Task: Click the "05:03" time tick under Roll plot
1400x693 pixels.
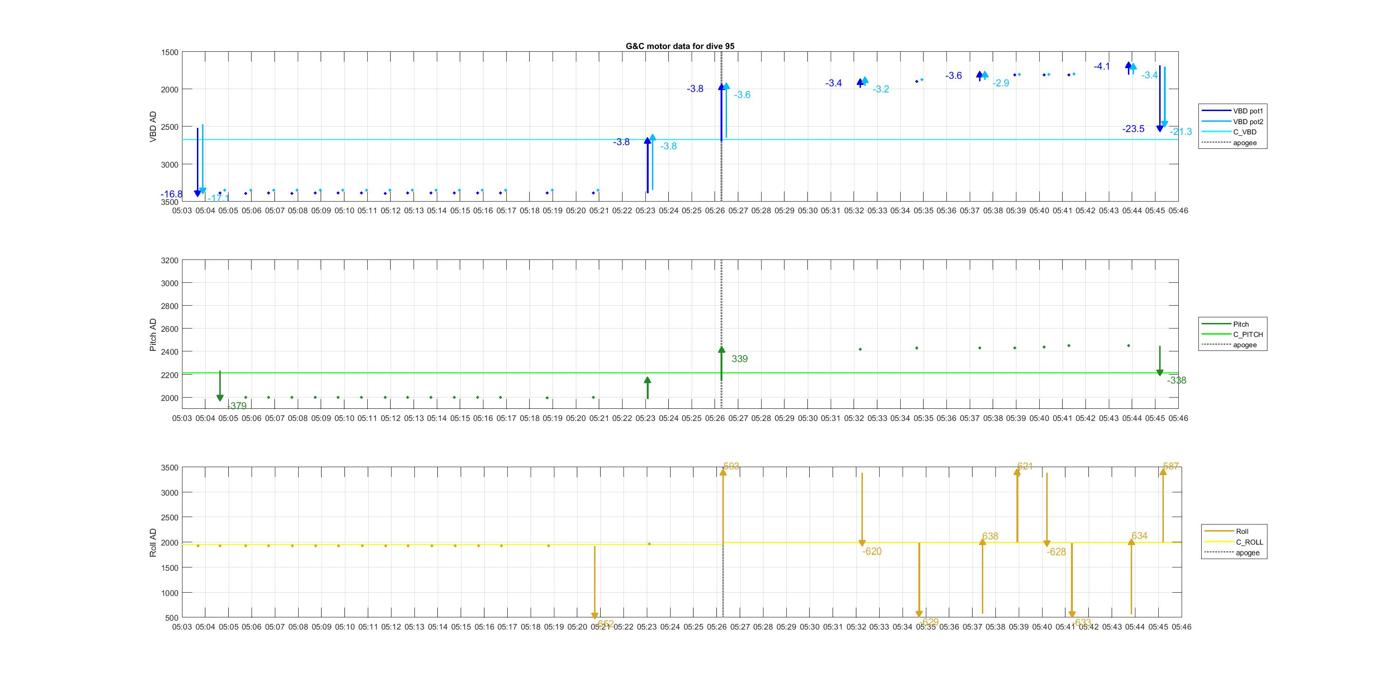Action: (182, 627)
